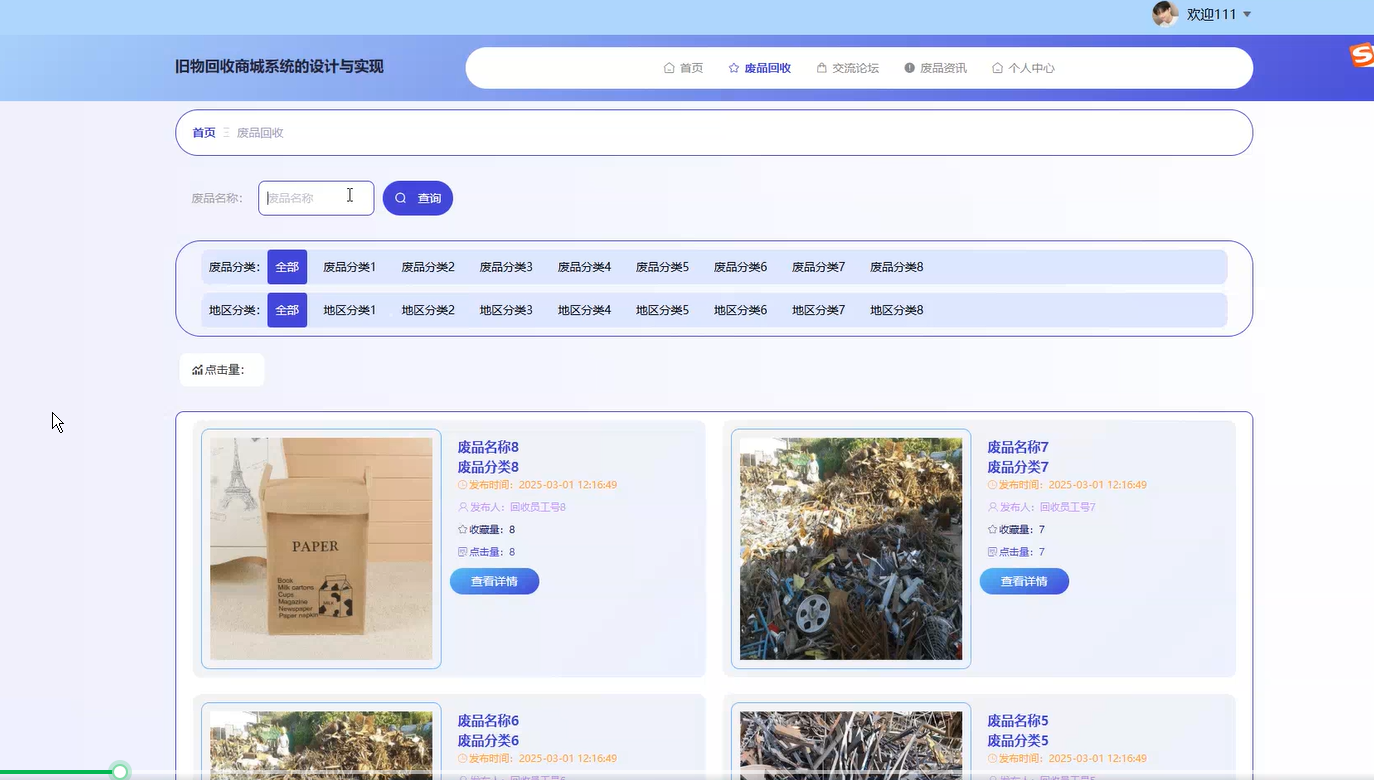The width and height of the screenshot is (1374, 780).
Task: Filter by 地区分类1
Action: 350,310
